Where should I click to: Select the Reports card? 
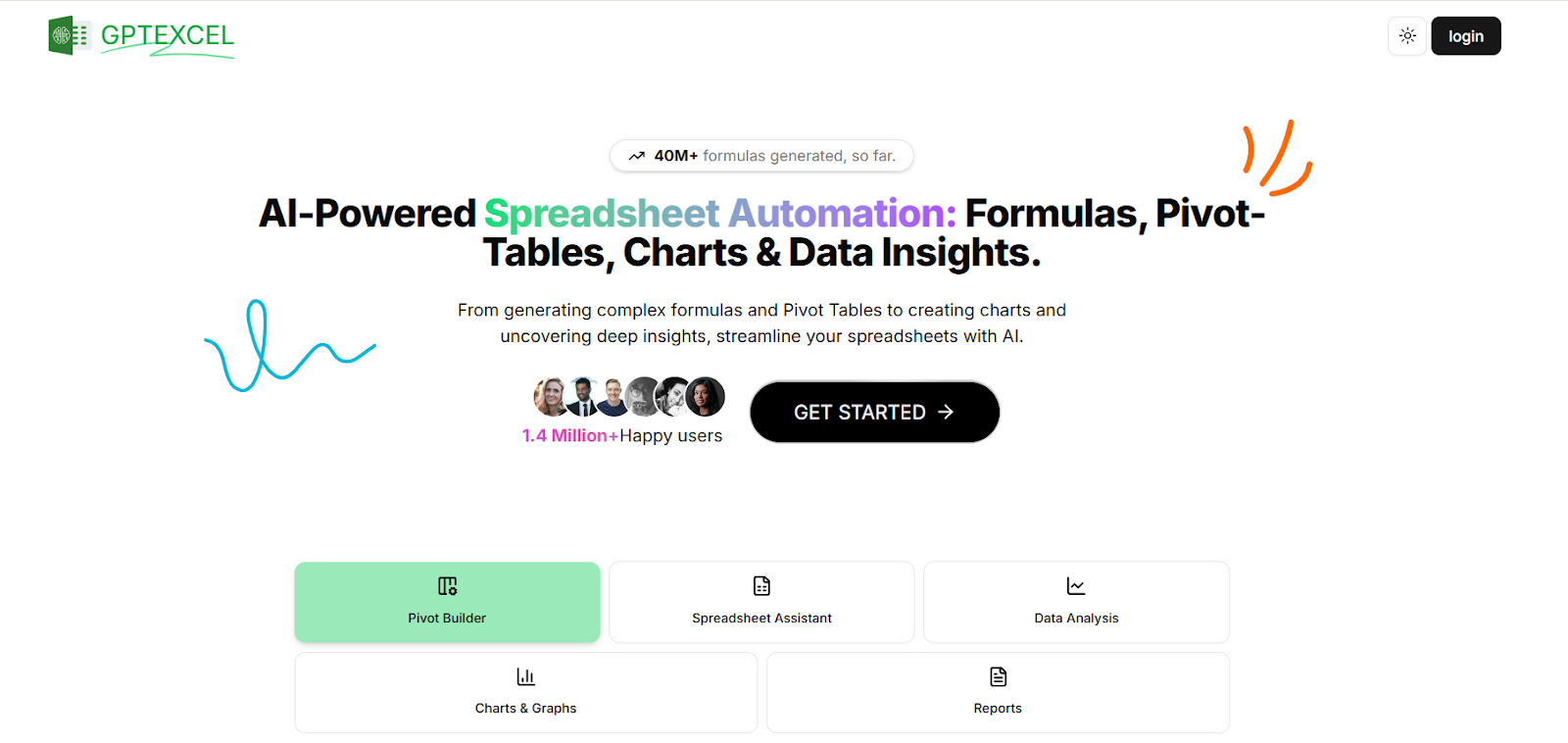click(x=997, y=692)
